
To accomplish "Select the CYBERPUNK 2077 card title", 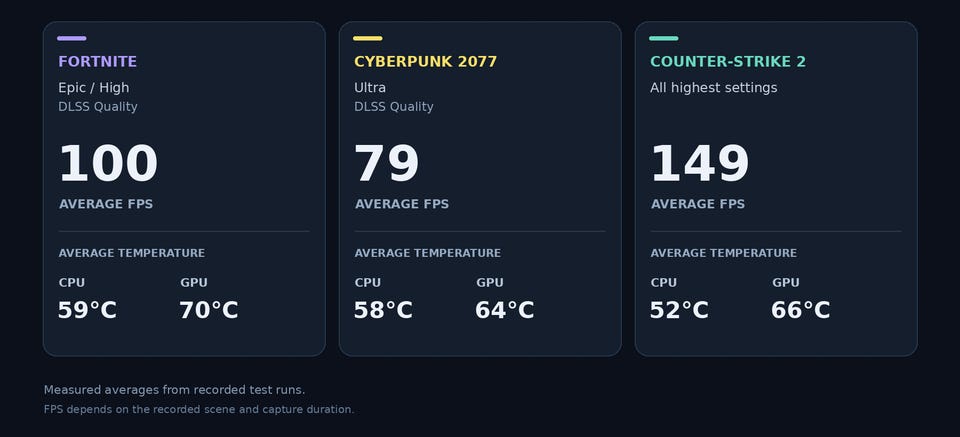I will tap(426, 62).
